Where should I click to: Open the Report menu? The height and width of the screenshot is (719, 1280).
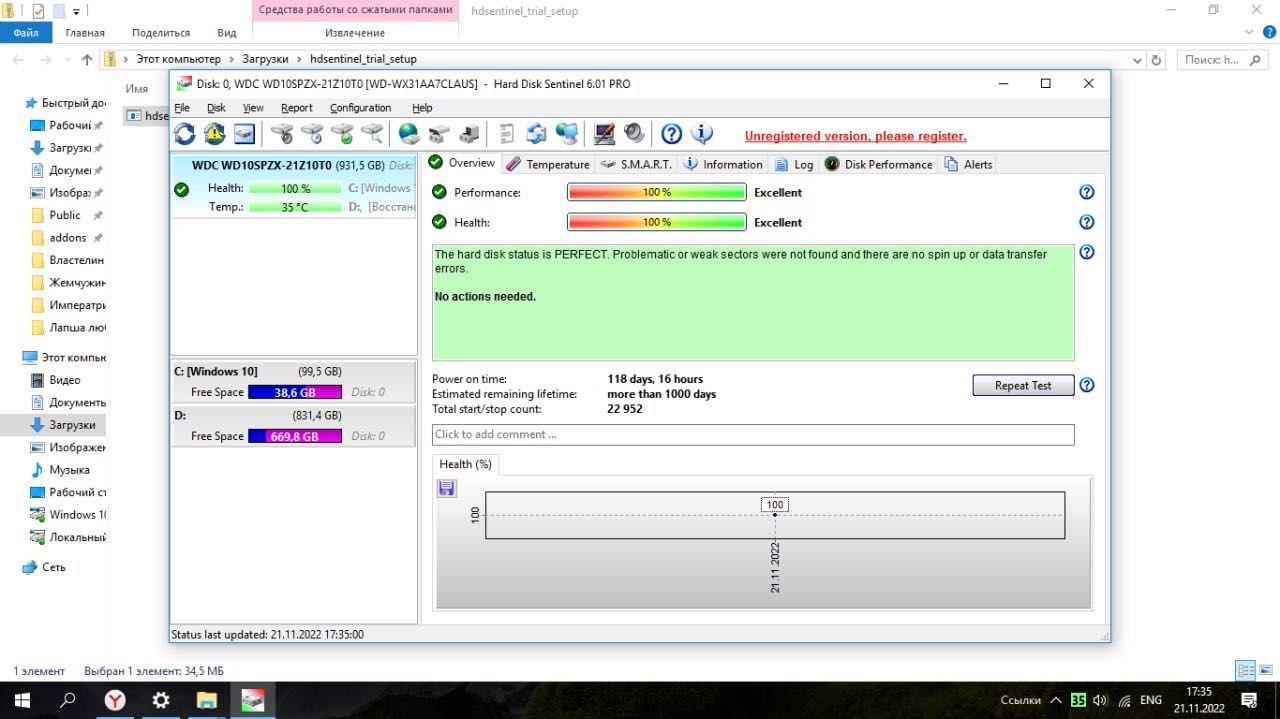pyautogui.click(x=296, y=108)
